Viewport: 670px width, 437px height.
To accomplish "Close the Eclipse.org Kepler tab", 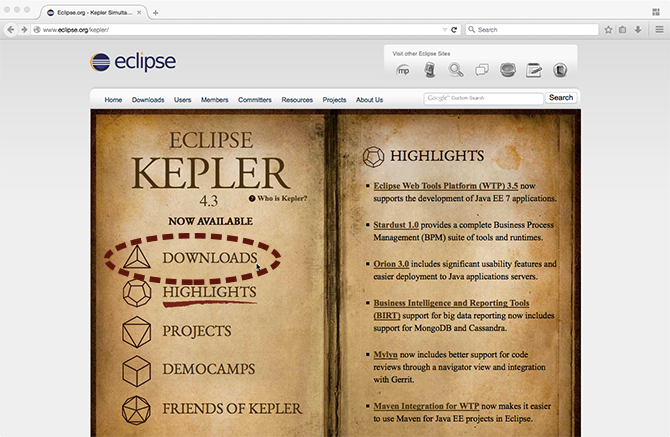I will [139, 13].
